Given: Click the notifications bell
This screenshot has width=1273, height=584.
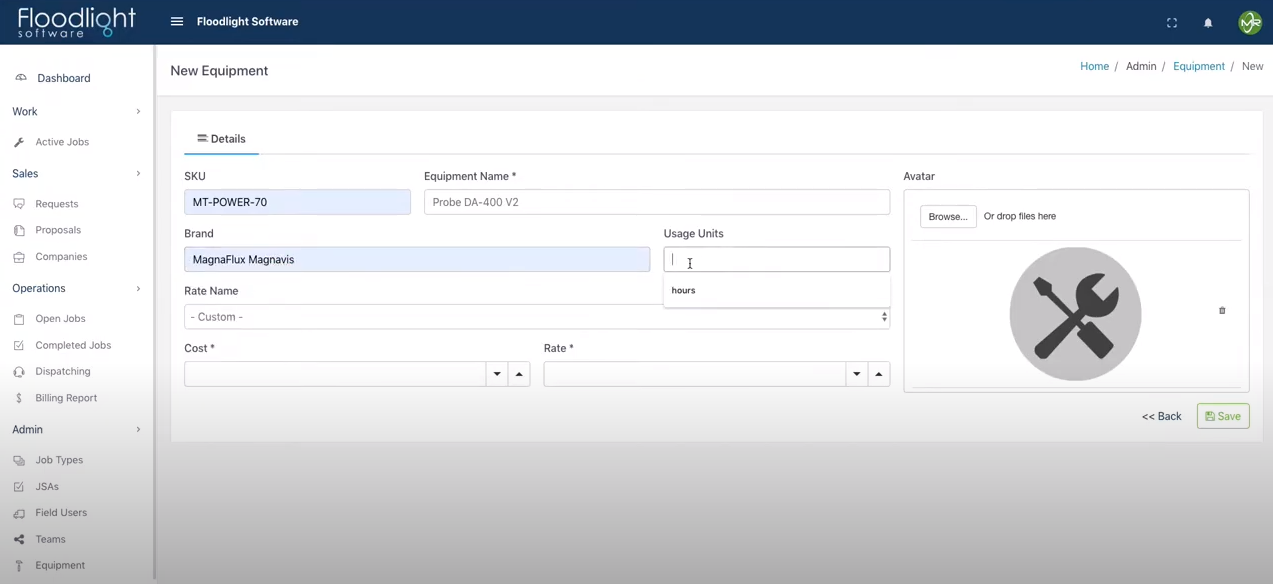Looking at the screenshot, I should click(x=1207, y=22).
